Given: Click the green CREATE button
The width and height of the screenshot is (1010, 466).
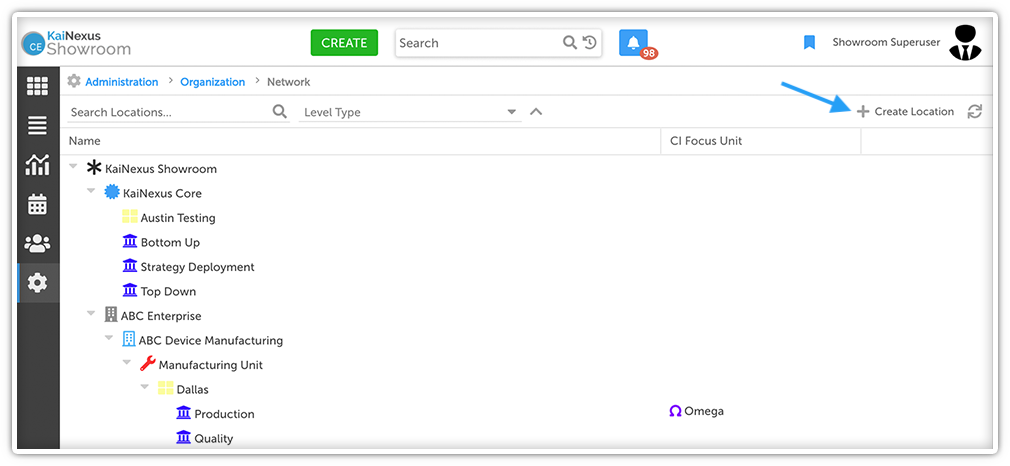Looking at the screenshot, I should coord(344,43).
